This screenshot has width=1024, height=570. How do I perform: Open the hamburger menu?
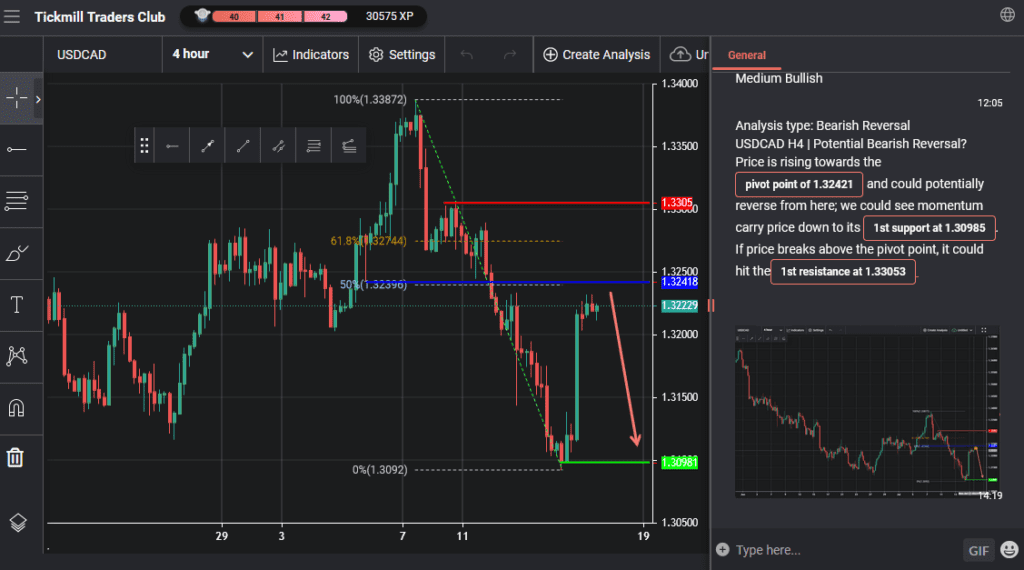point(12,16)
